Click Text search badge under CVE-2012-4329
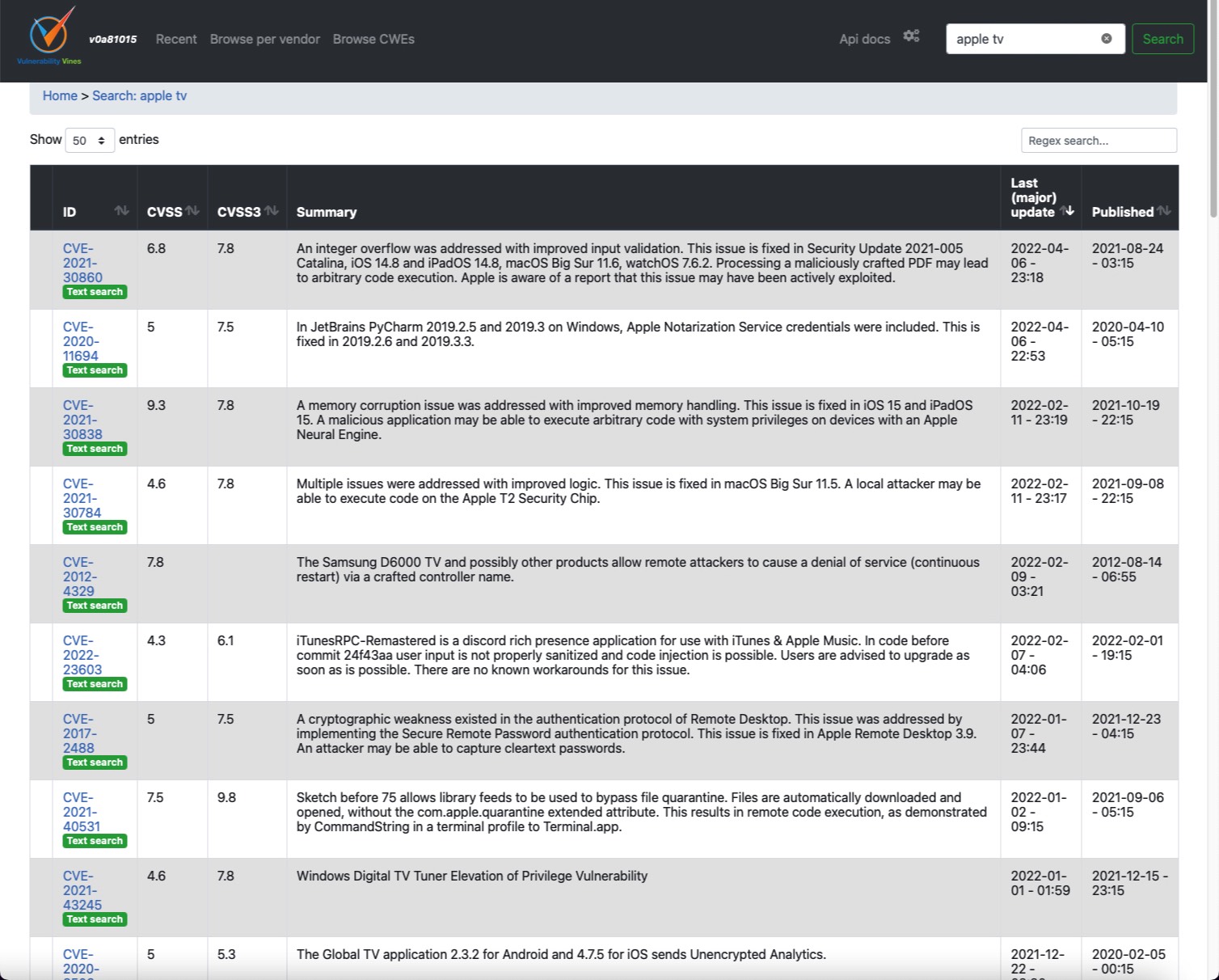The height and width of the screenshot is (980, 1219). click(x=95, y=606)
